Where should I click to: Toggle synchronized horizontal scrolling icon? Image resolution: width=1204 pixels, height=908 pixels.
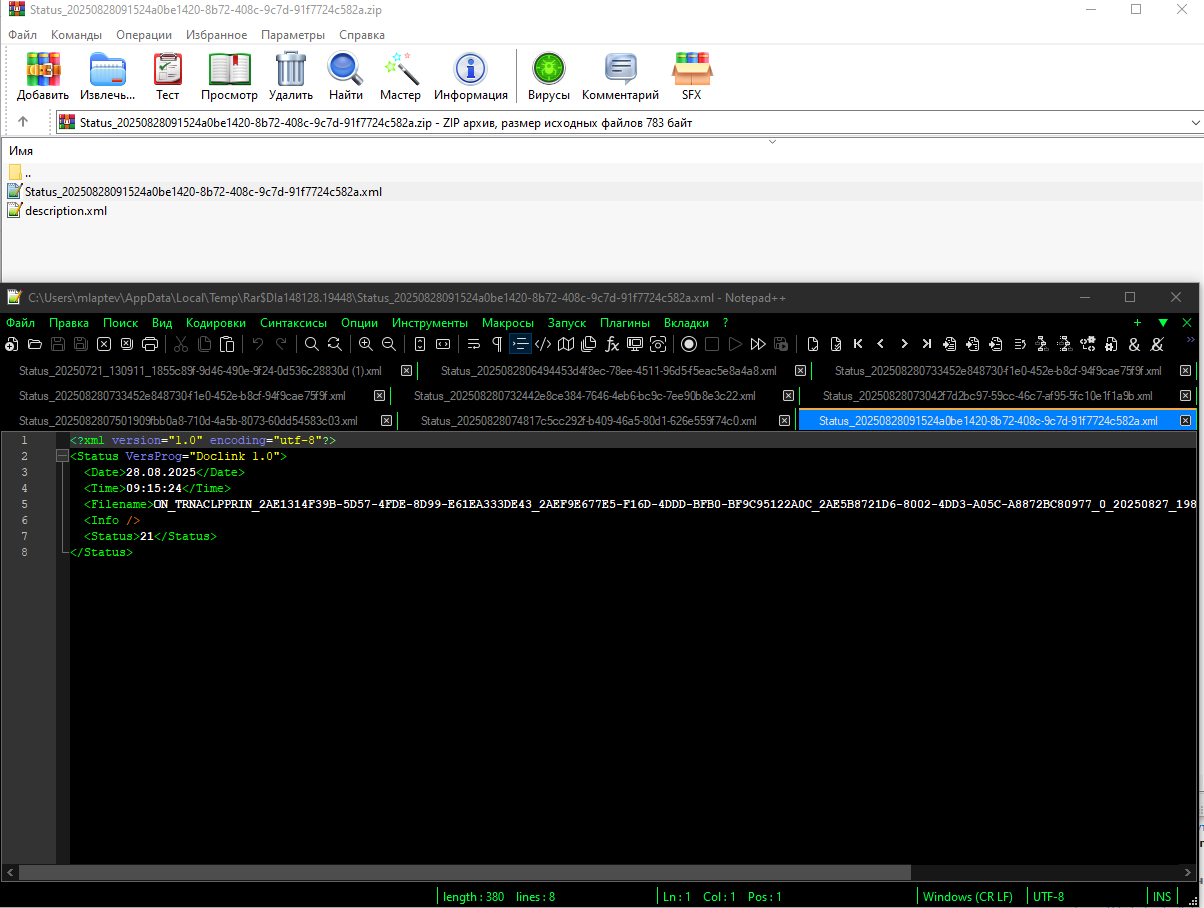[442, 344]
